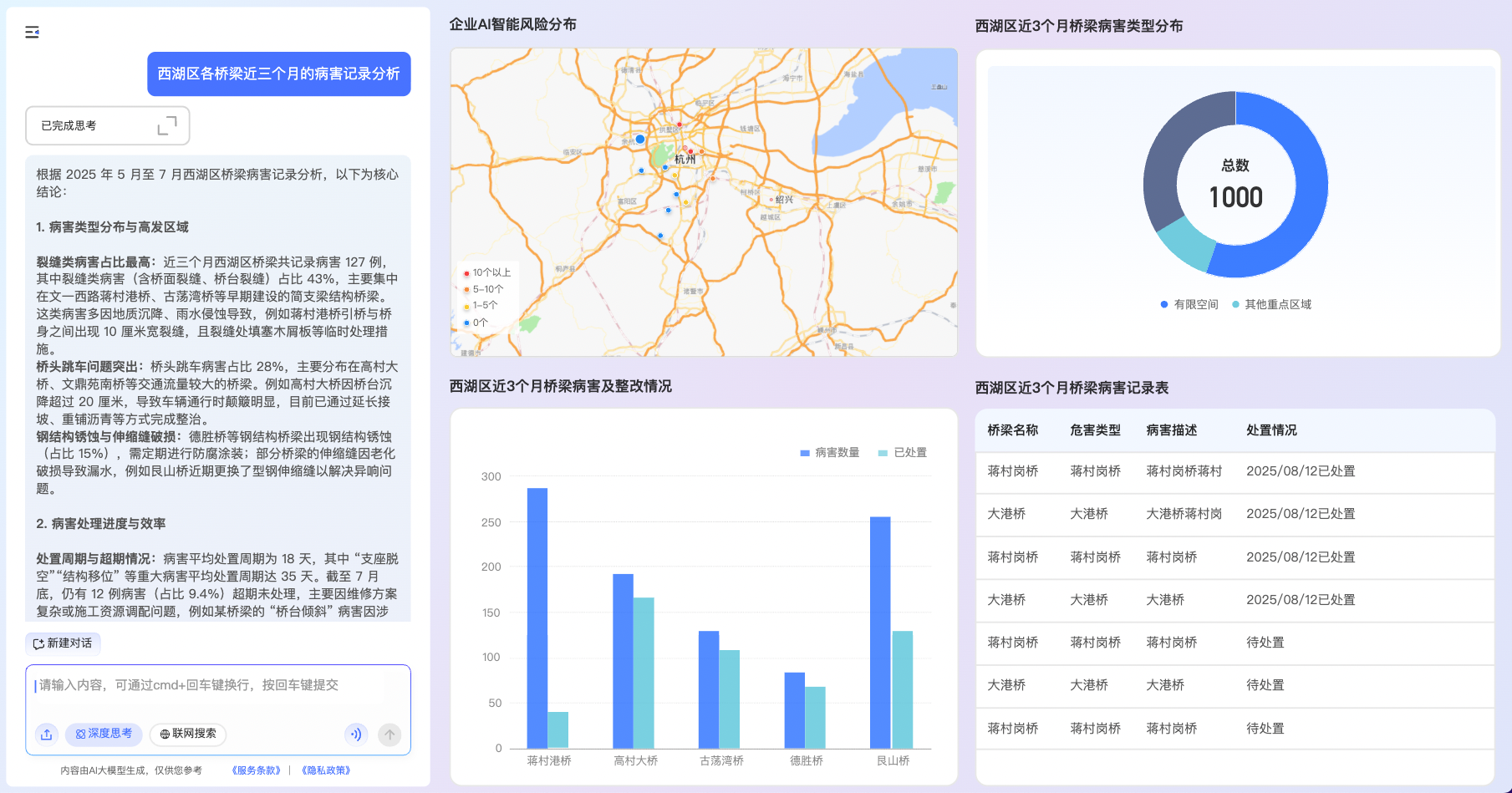Click the upload file icon
This screenshot has width=1512, height=793.
click(47, 734)
